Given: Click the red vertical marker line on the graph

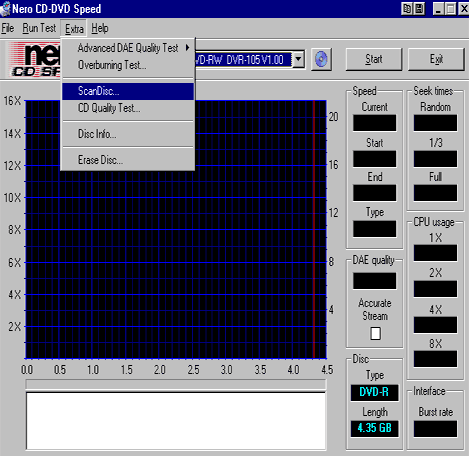Looking at the screenshot, I should [314, 229].
